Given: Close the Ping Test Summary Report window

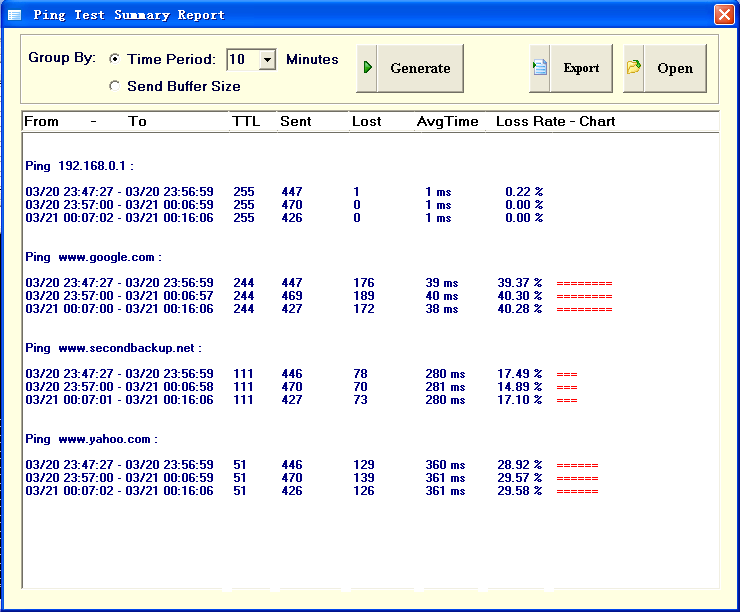Looking at the screenshot, I should coord(724,15).
